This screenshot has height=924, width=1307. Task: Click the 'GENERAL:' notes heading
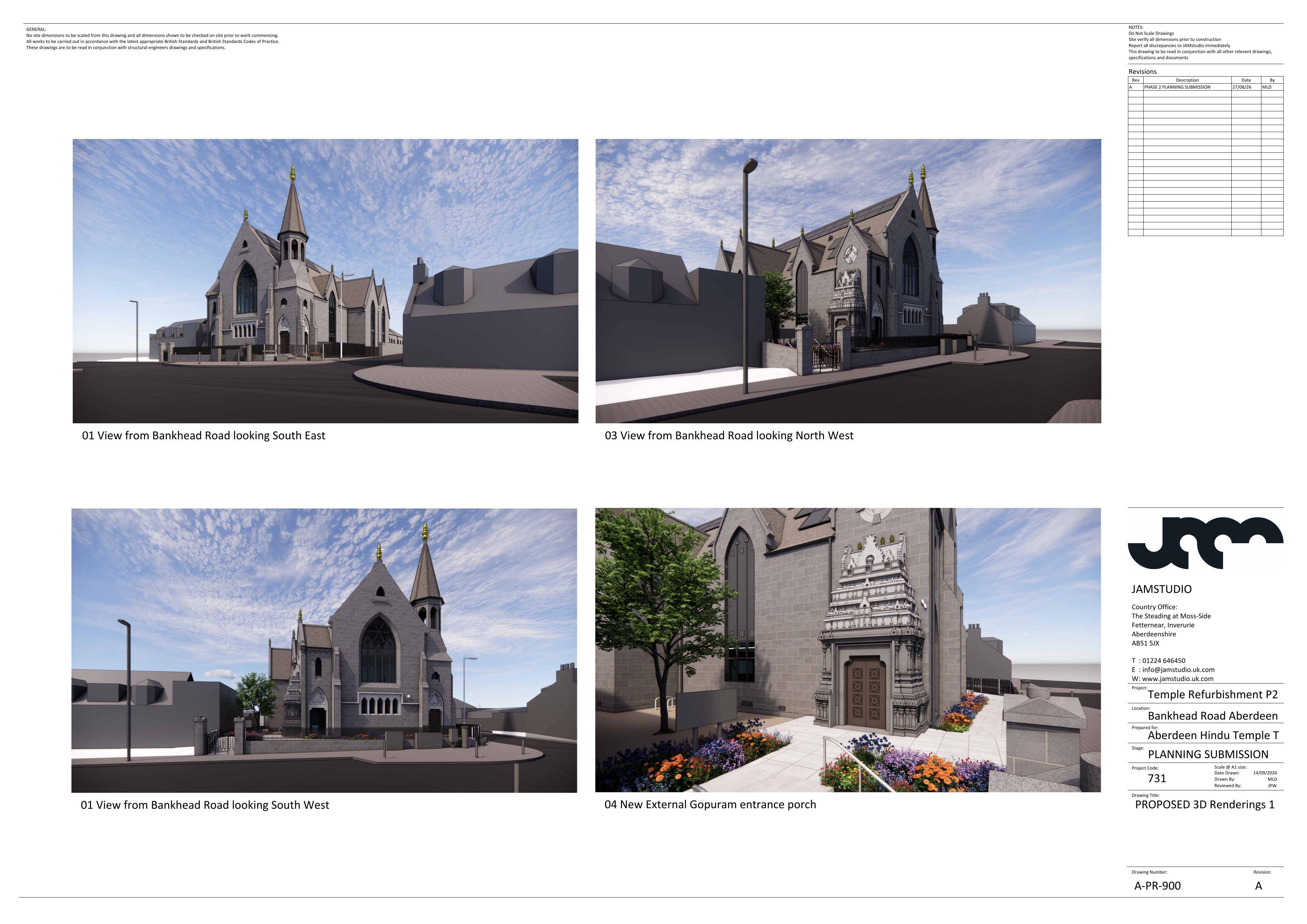tap(36, 30)
